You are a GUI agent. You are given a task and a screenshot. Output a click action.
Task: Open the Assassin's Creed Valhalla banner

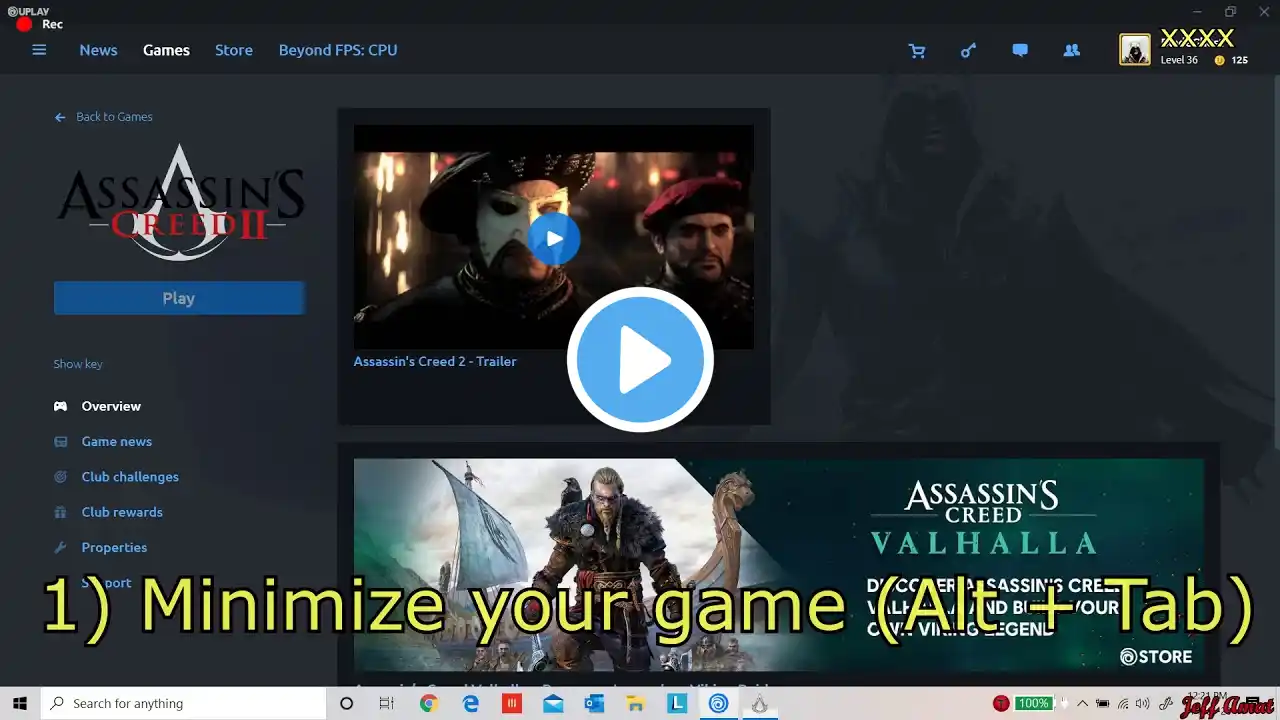point(779,565)
